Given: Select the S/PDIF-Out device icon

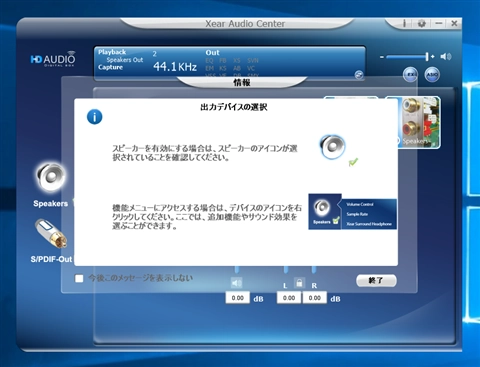Looking at the screenshot, I should click(x=51, y=234).
